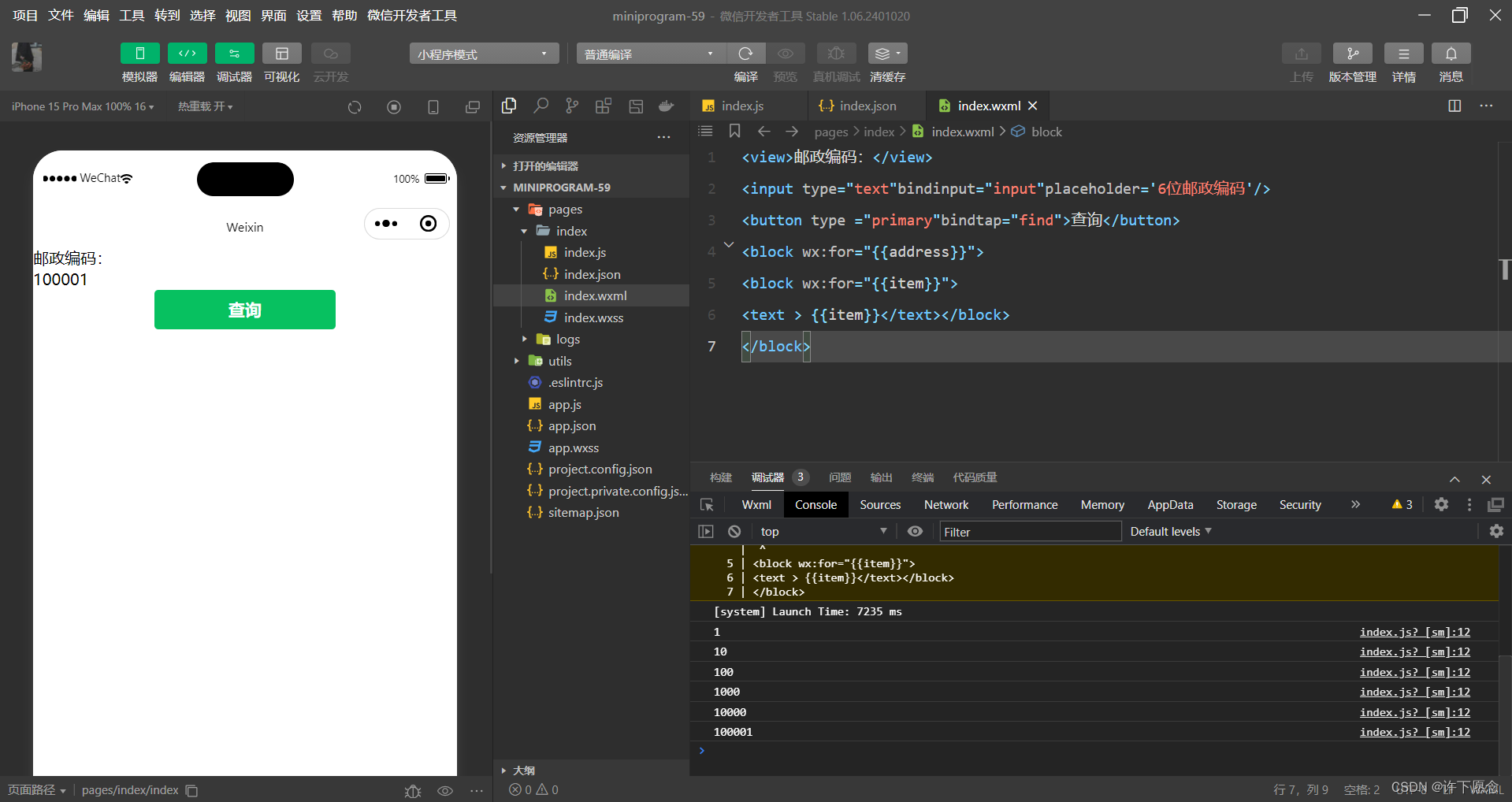
Task: Click the console Filter input field
Action: [x=1029, y=532]
